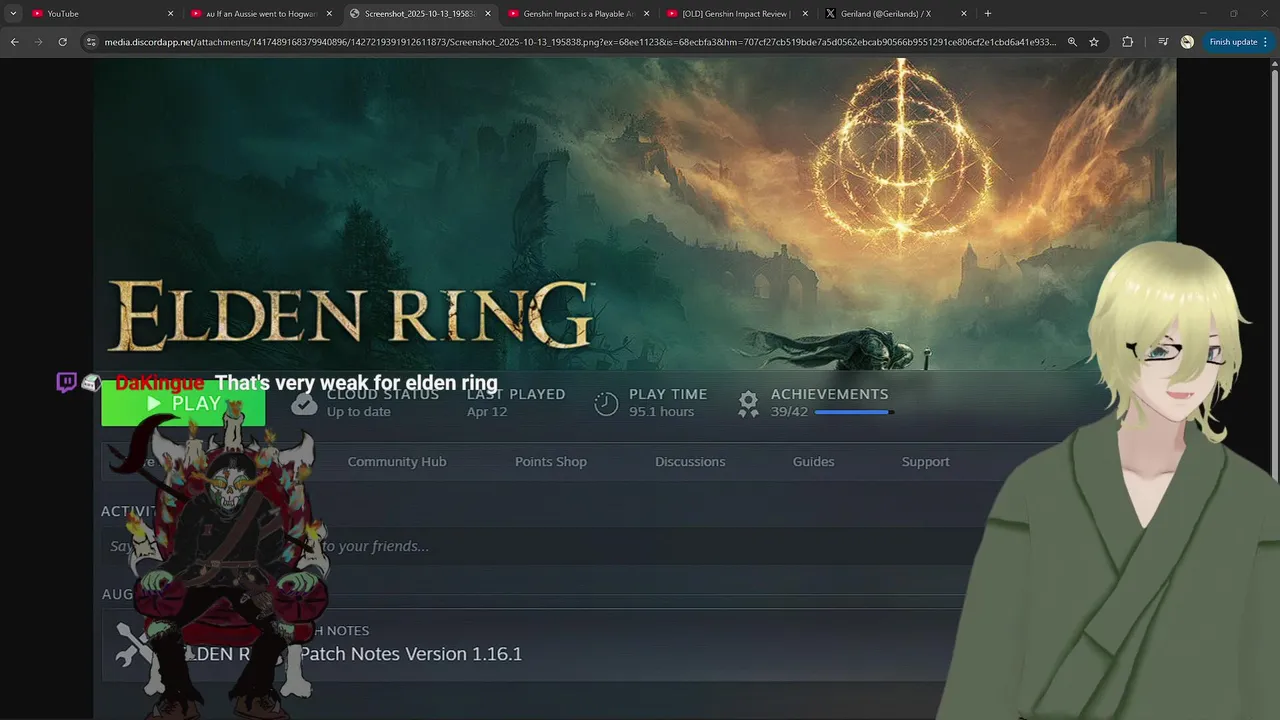Open the browser profile avatar
Viewport: 1280px width, 720px height.
1187,42
